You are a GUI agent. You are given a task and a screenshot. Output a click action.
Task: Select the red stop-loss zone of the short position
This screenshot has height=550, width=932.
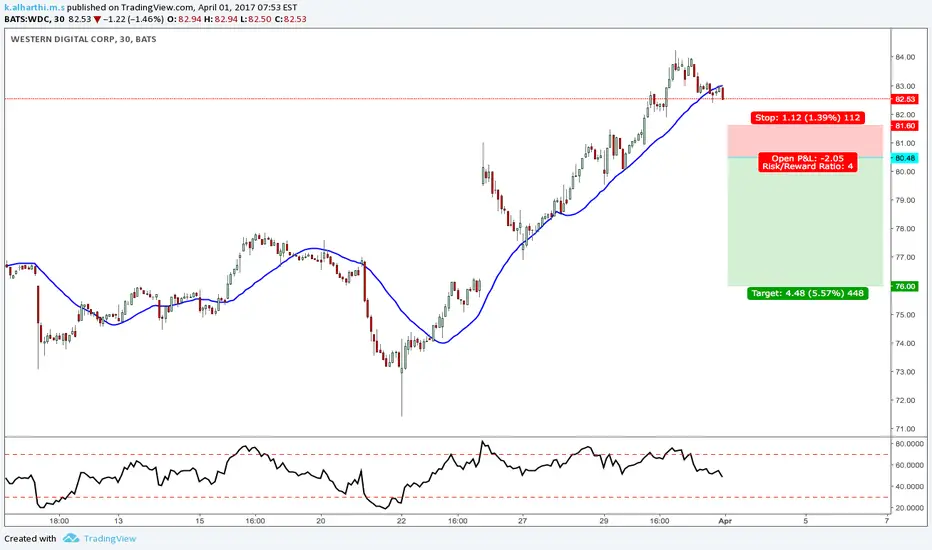point(805,142)
